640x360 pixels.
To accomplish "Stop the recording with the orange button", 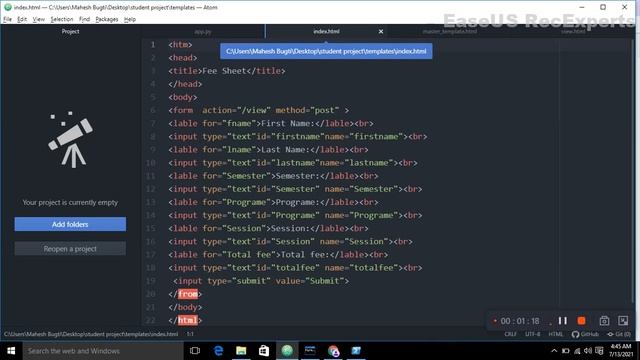I will pyautogui.click(x=581, y=321).
